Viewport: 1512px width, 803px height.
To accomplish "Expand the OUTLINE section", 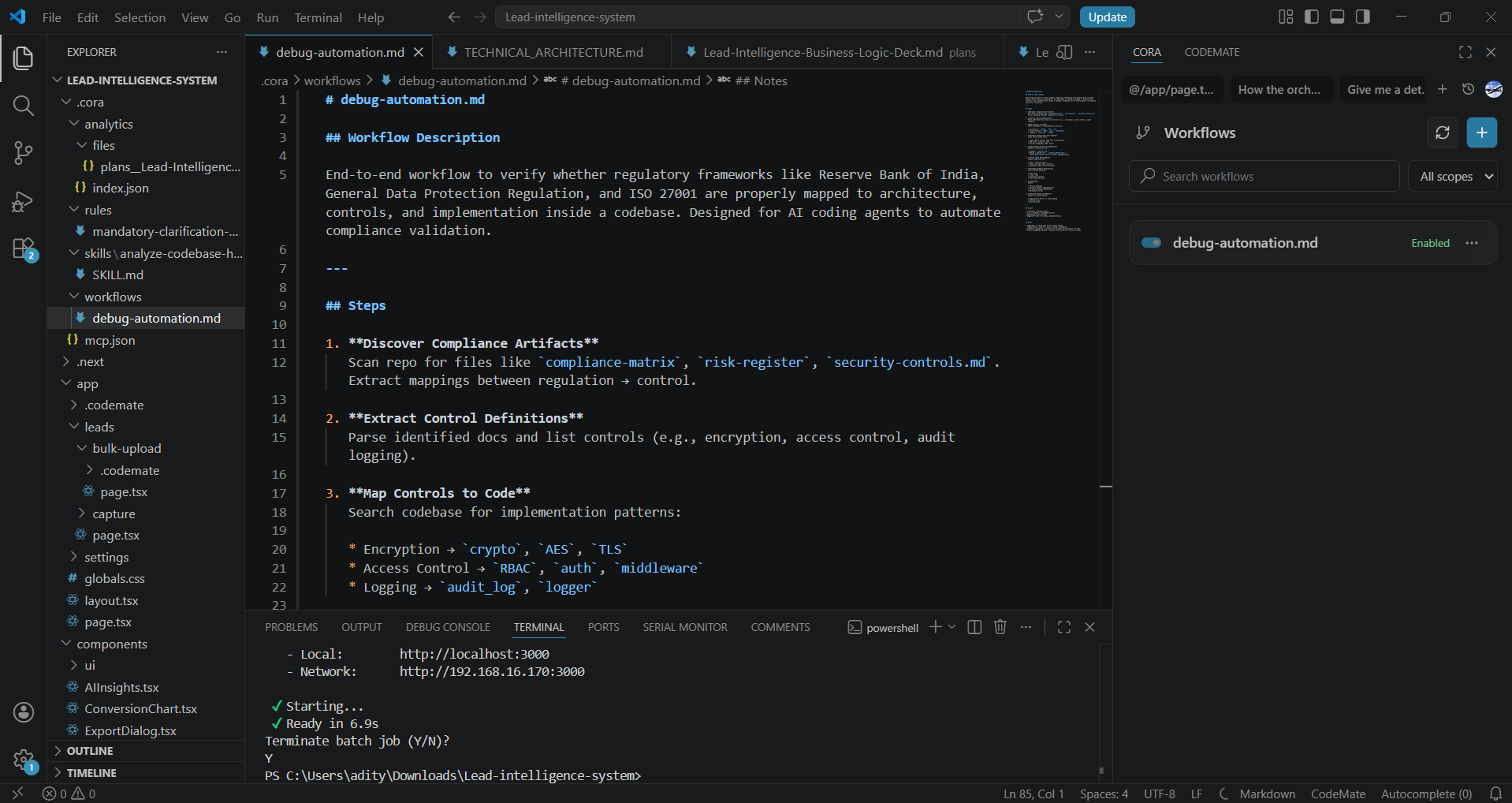I will (89, 751).
